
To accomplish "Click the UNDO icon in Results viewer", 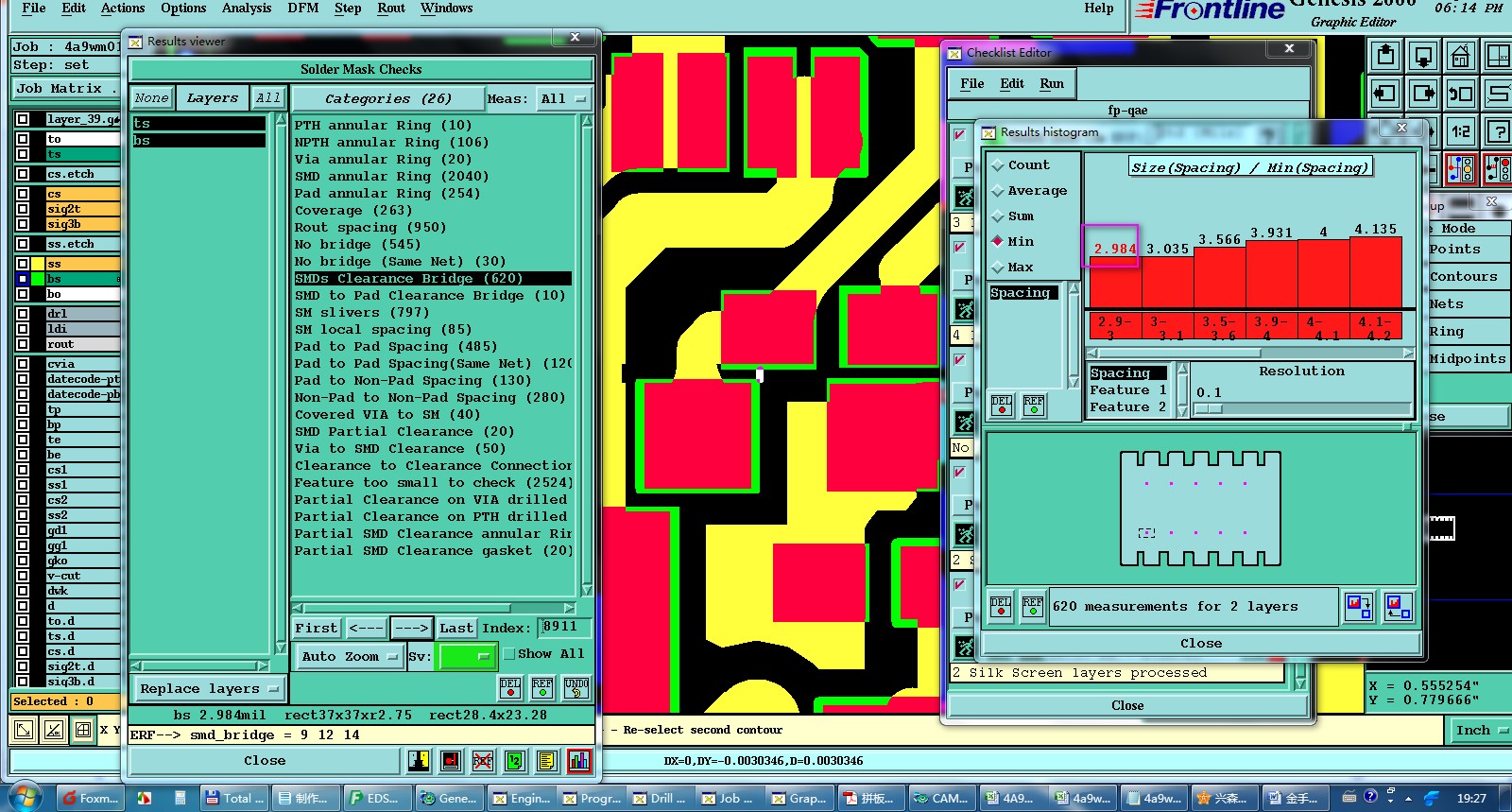I will [x=576, y=687].
